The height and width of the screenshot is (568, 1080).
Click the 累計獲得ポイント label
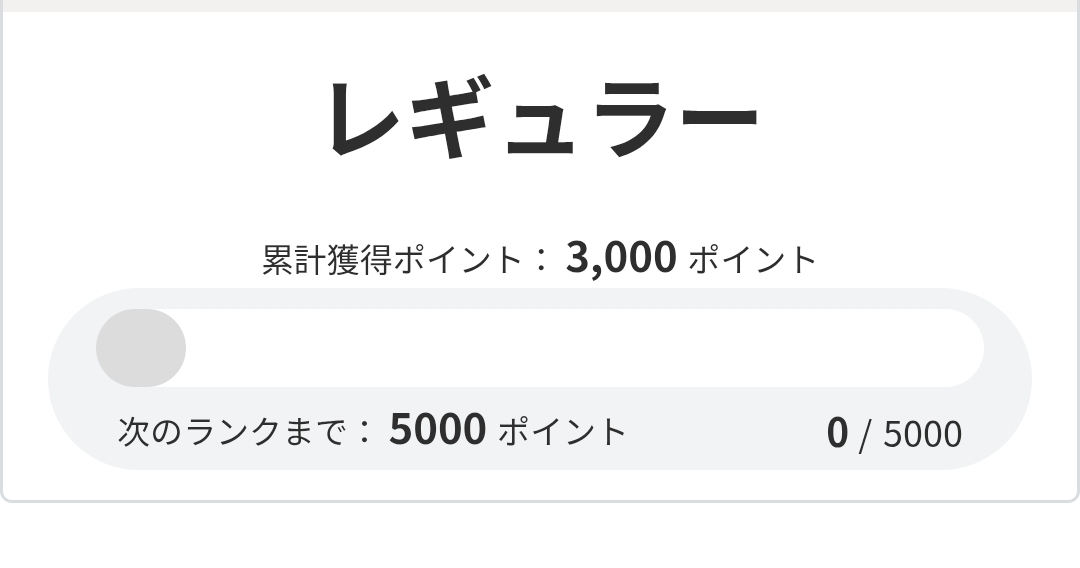point(392,260)
